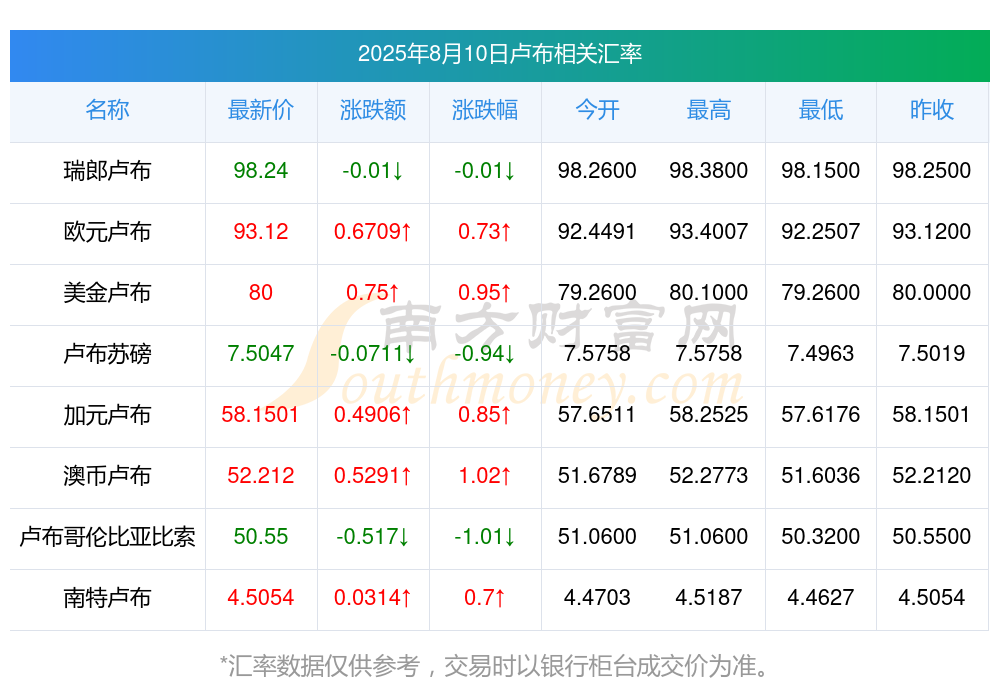Click latest price 52.212

[261, 476]
